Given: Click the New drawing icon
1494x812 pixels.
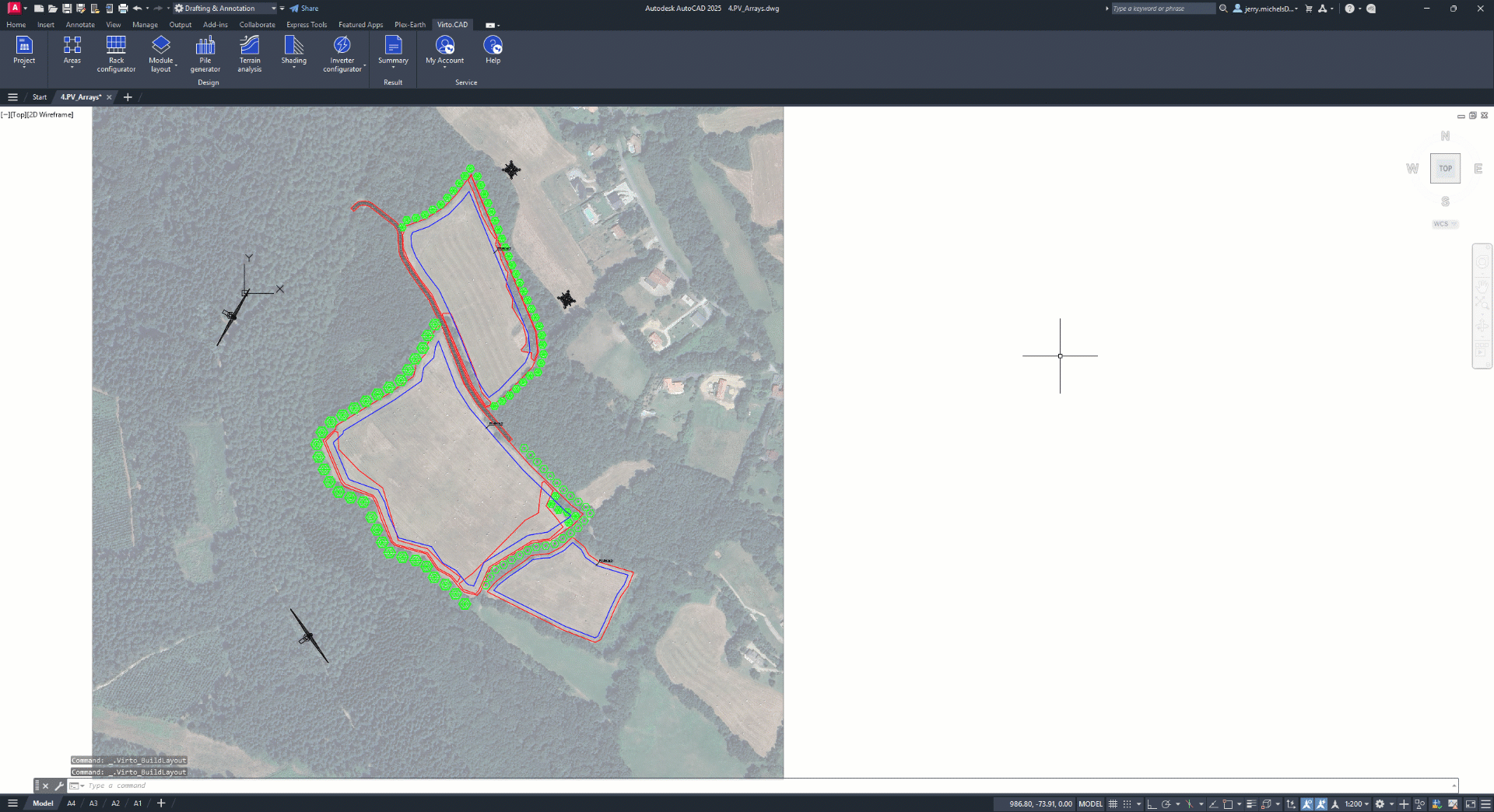Looking at the screenshot, I should click(39, 9).
